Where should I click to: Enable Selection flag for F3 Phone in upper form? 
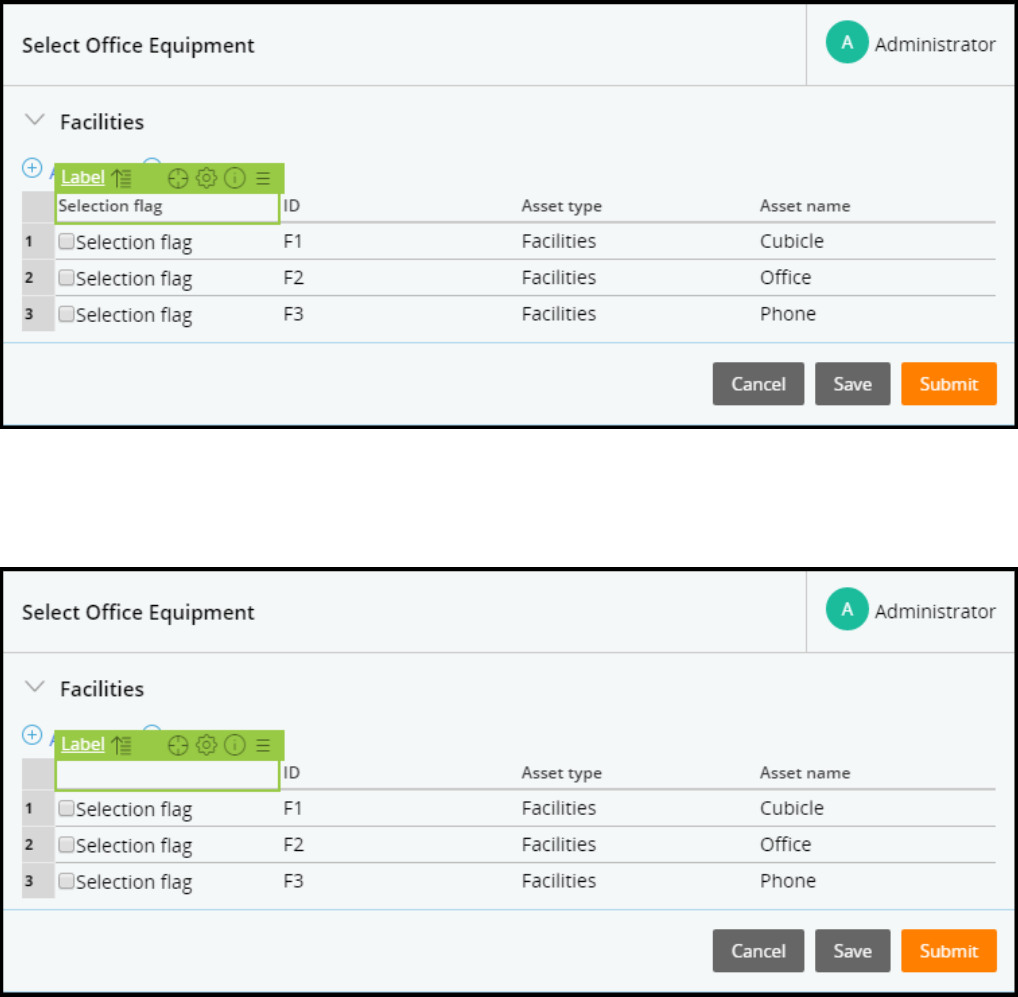click(x=66, y=314)
